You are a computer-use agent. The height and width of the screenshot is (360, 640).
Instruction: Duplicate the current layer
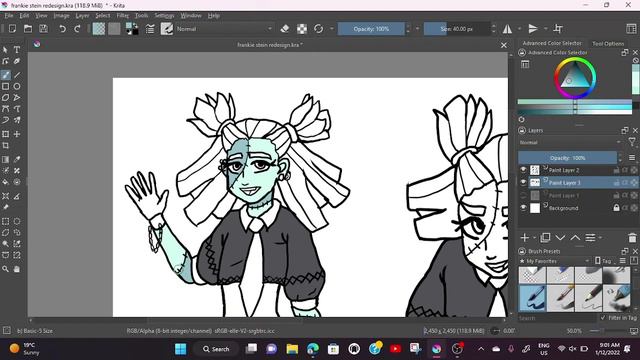(545, 238)
